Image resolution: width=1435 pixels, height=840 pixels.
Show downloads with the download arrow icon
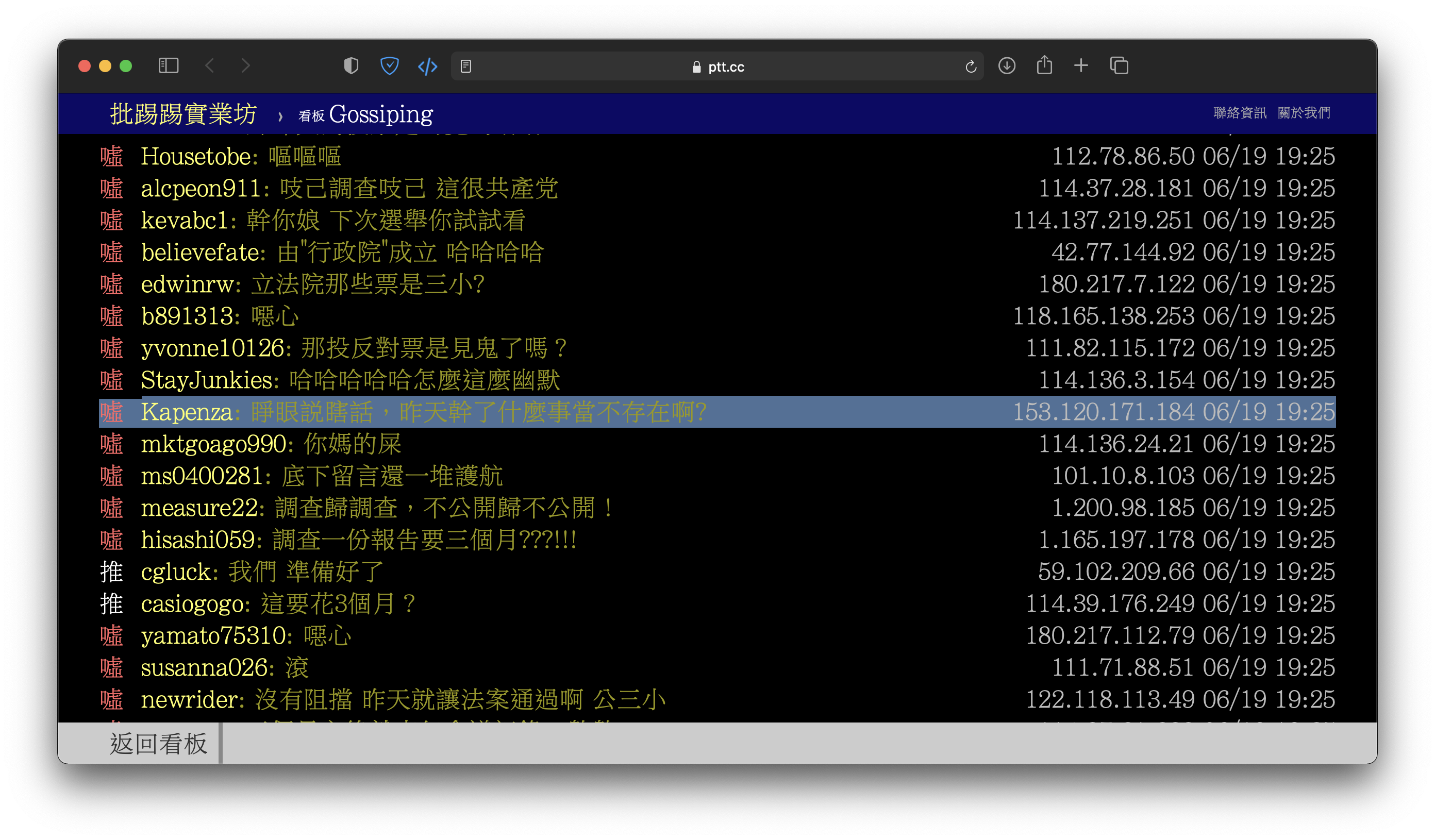pos(1006,66)
